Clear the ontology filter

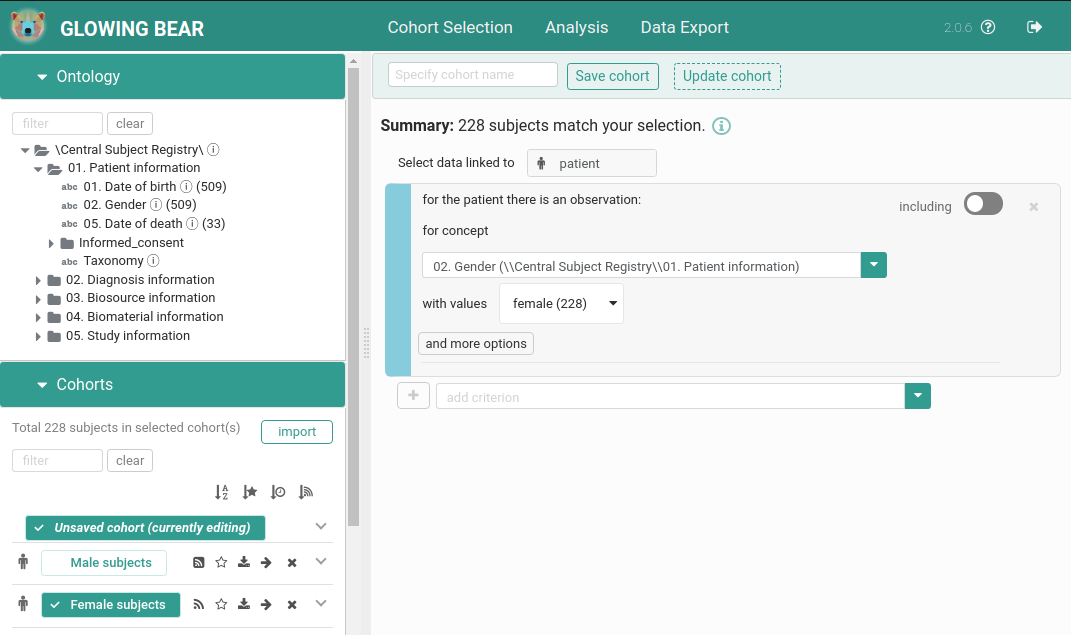coord(130,124)
